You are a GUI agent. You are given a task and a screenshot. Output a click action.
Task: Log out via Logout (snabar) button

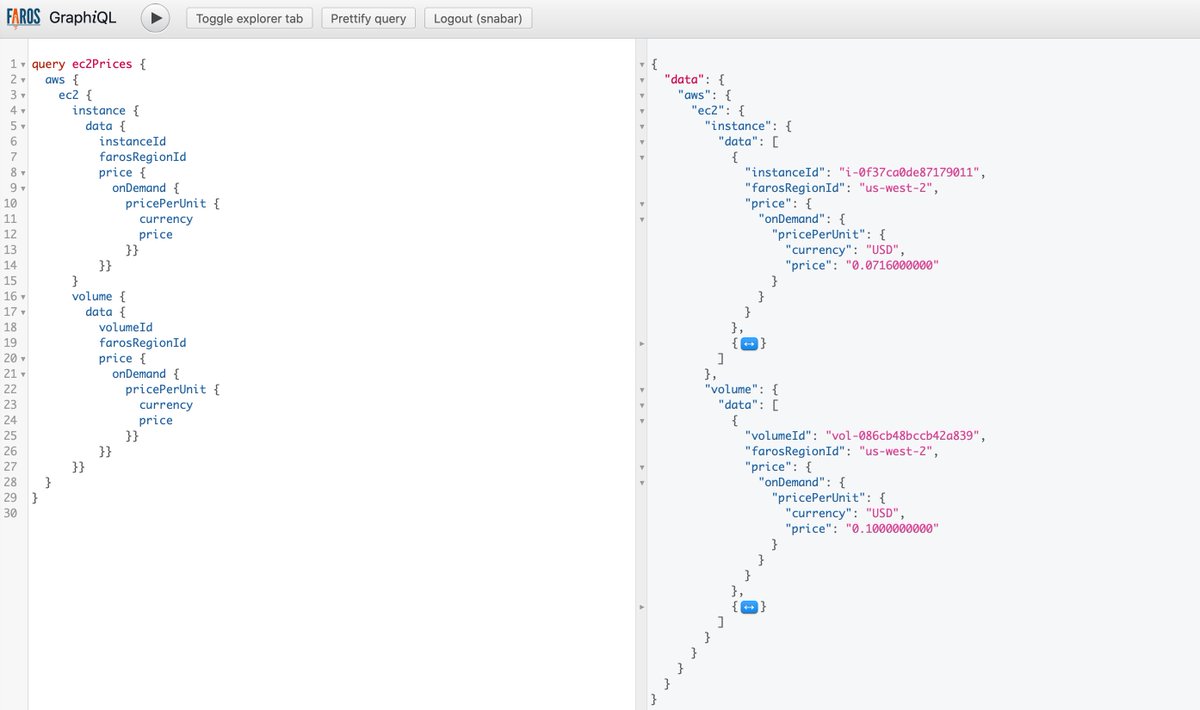479,18
